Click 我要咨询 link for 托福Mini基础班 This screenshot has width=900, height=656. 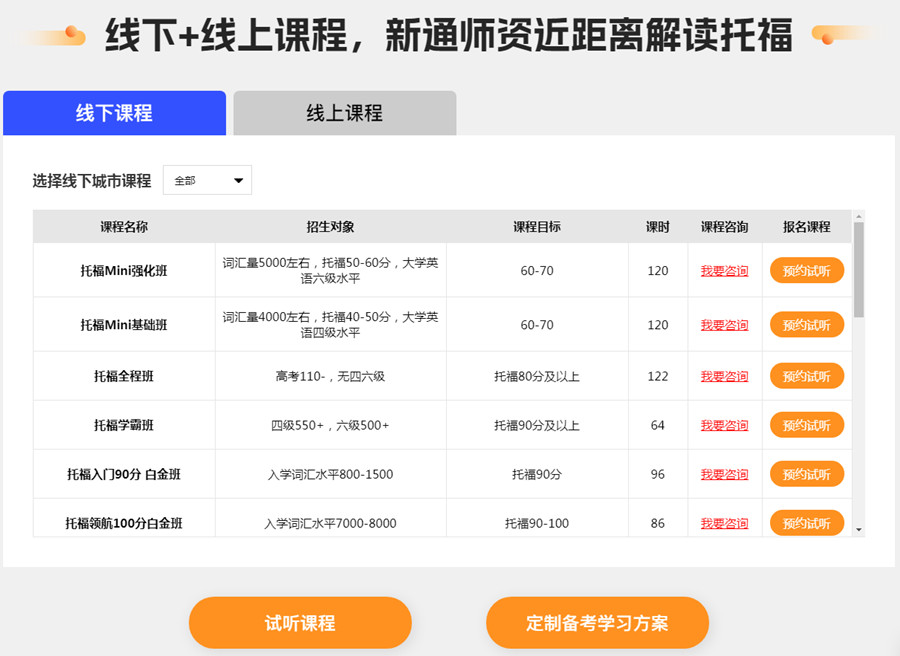[724, 325]
